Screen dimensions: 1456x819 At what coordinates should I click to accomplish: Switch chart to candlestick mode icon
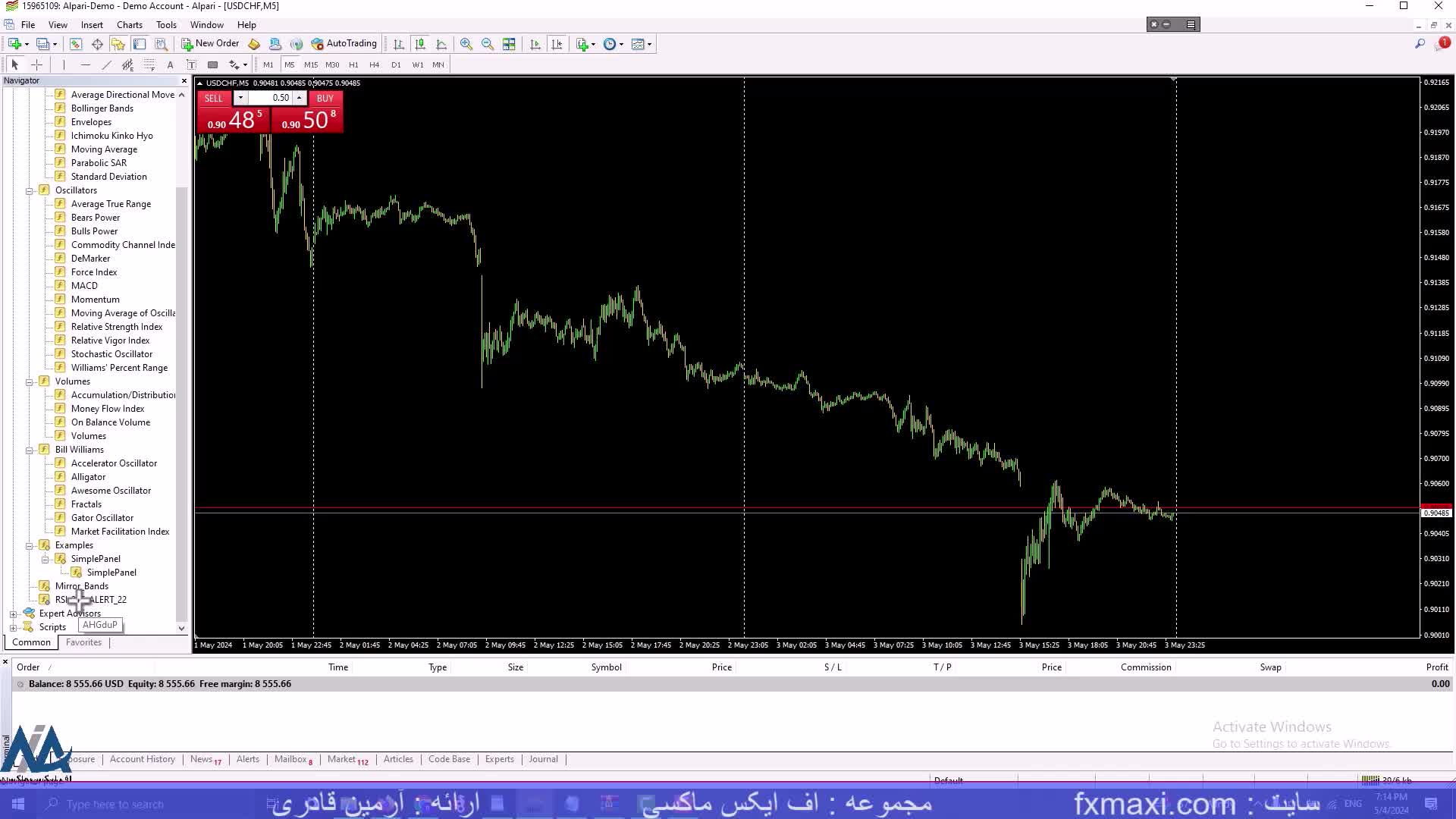click(420, 44)
